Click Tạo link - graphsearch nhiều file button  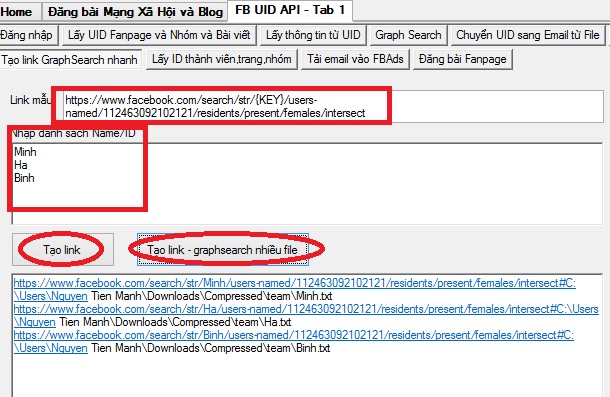(223, 249)
